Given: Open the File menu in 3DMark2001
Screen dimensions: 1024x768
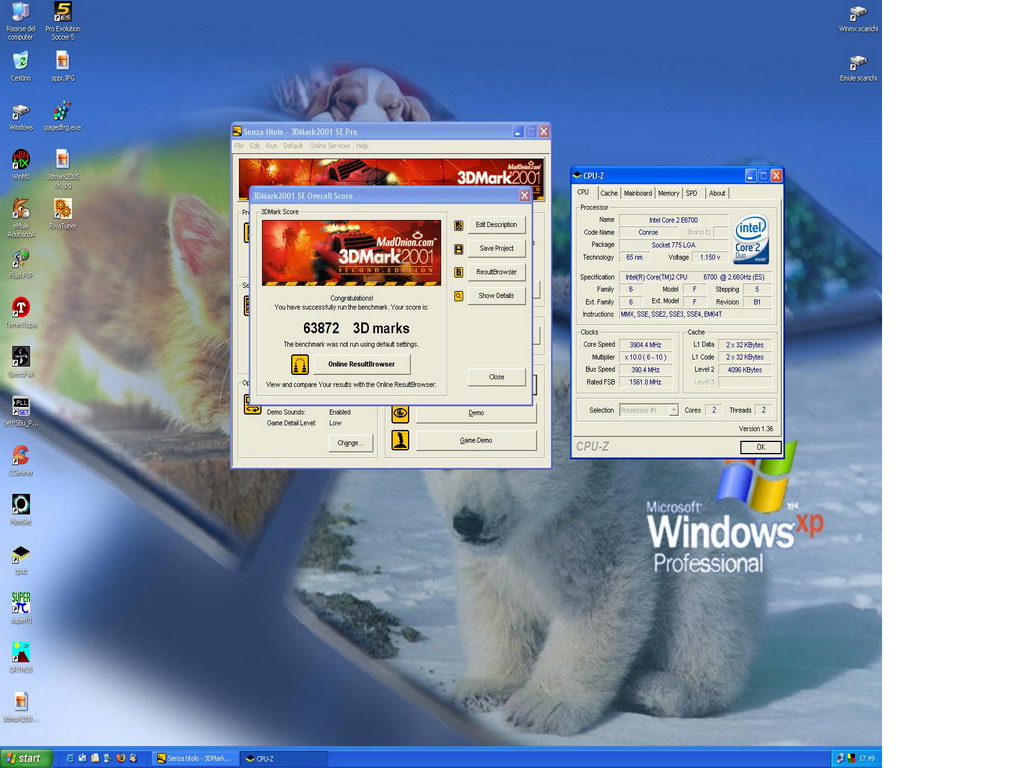Looking at the screenshot, I should pyautogui.click(x=239, y=146).
